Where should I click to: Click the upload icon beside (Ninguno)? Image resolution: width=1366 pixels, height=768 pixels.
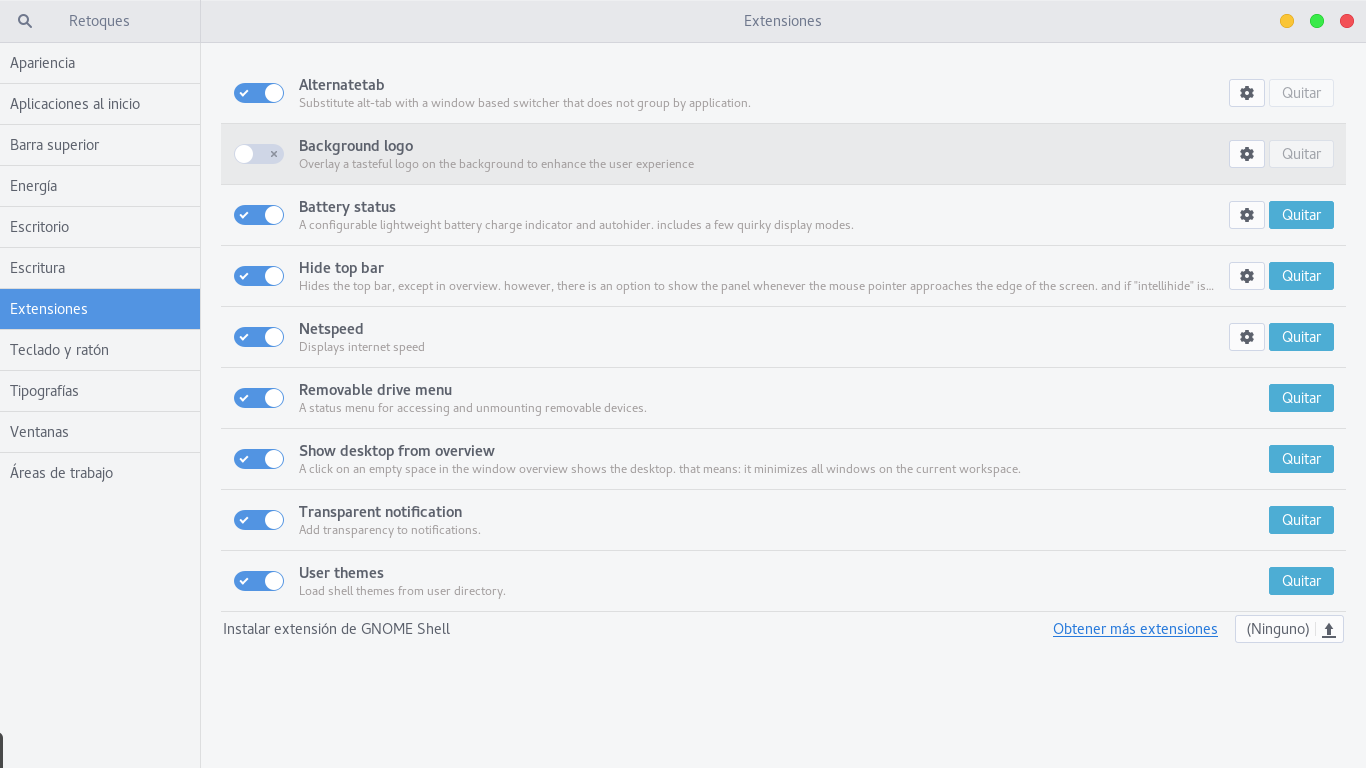coord(1329,629)
